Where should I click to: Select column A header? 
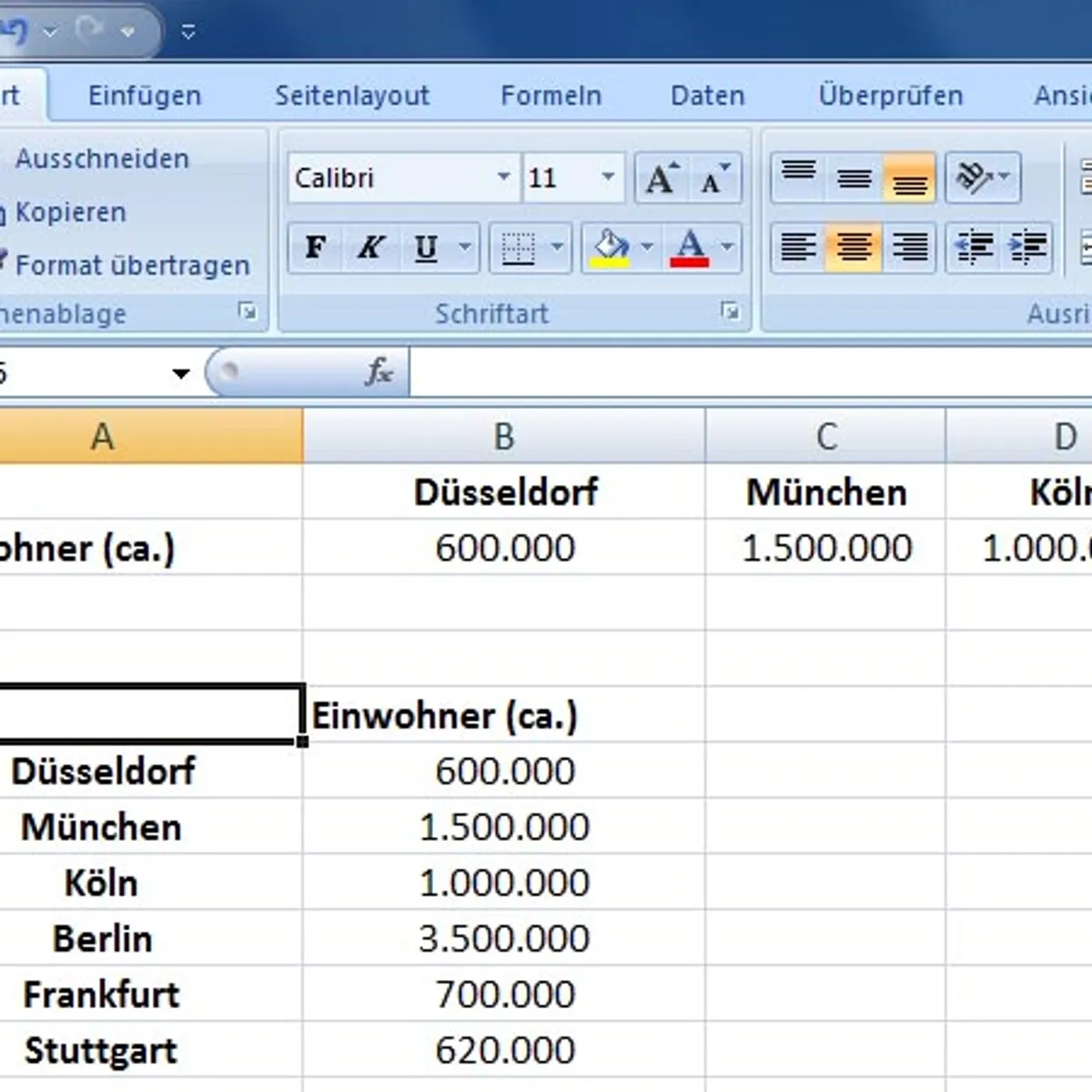151,437
